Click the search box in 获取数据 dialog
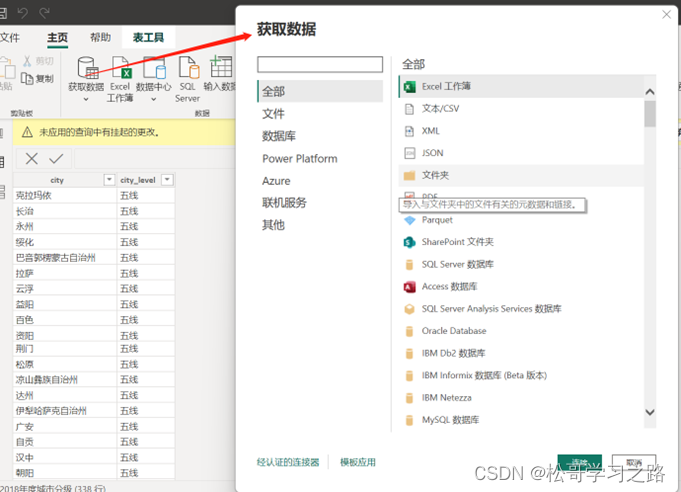This screenshot has width=681, height=492. tap(320, 64)
